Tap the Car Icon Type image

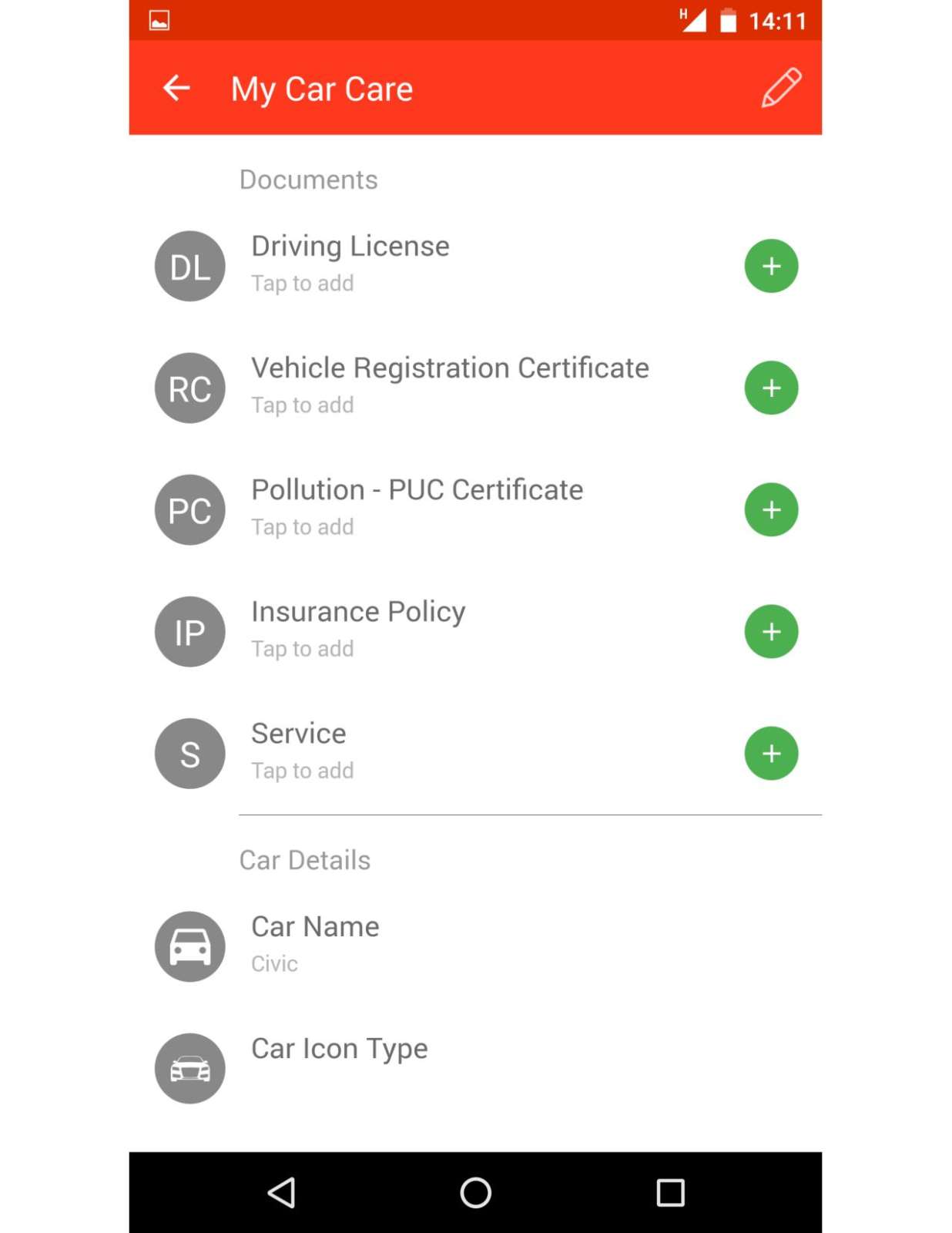(x=190, y=1068)
